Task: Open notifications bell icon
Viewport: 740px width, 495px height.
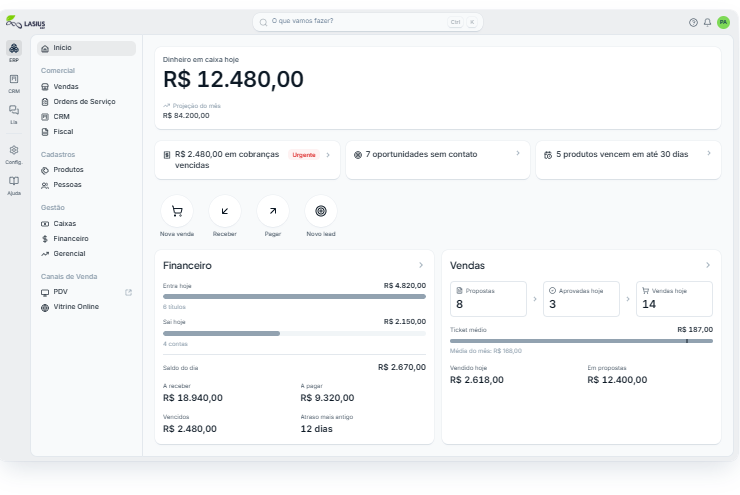Action: pyautogui.click(x=707, y=22)
